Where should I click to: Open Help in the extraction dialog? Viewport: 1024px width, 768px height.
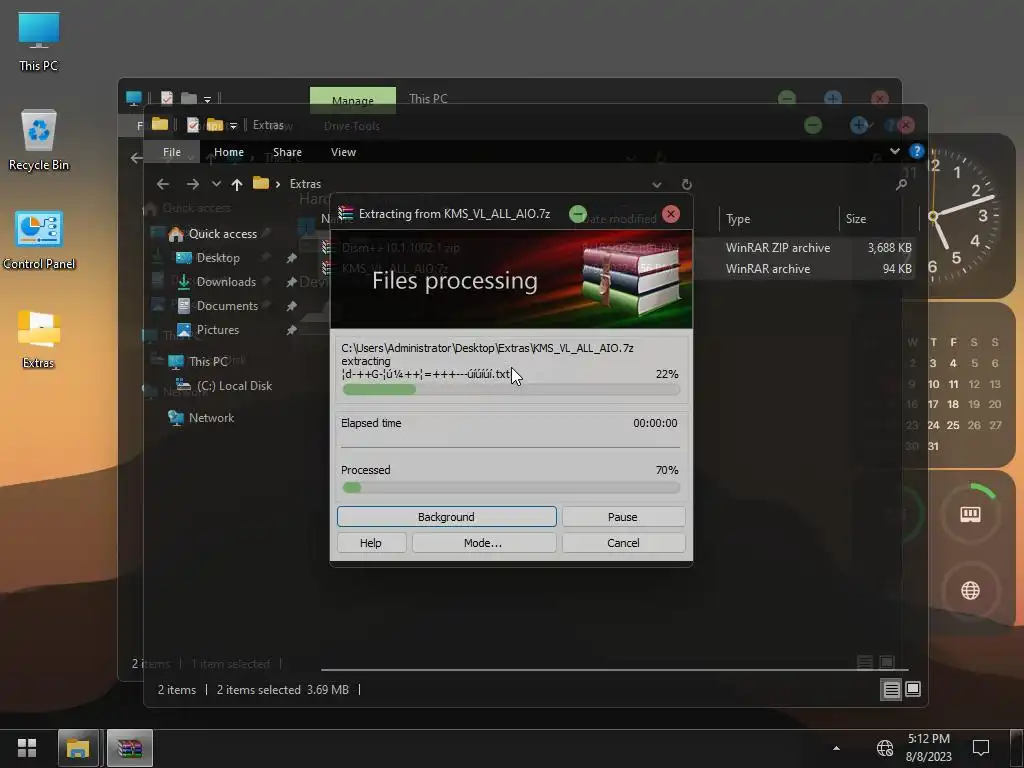coord(371,543)
